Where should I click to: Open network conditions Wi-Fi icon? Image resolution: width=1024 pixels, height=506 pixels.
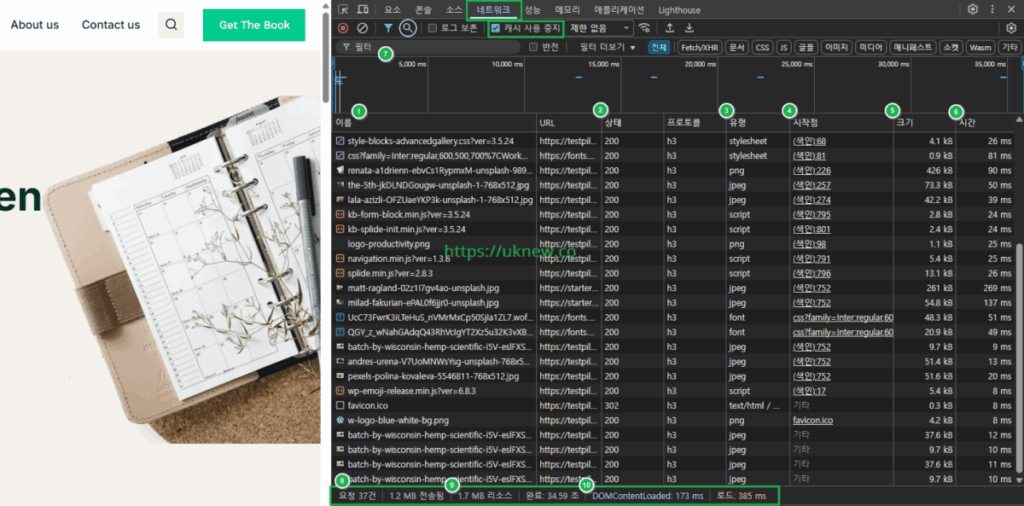(x=645, y=28)
